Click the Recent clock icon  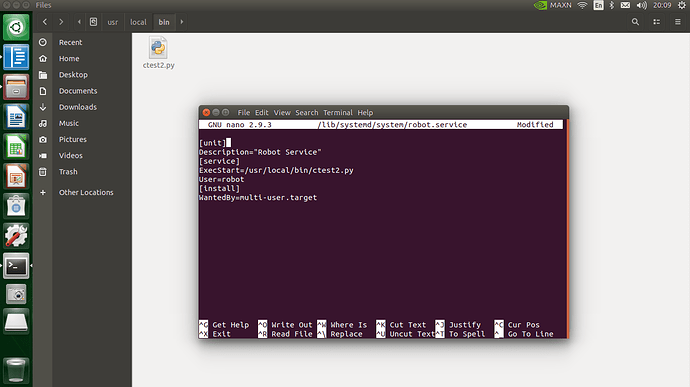pos(43,42)
